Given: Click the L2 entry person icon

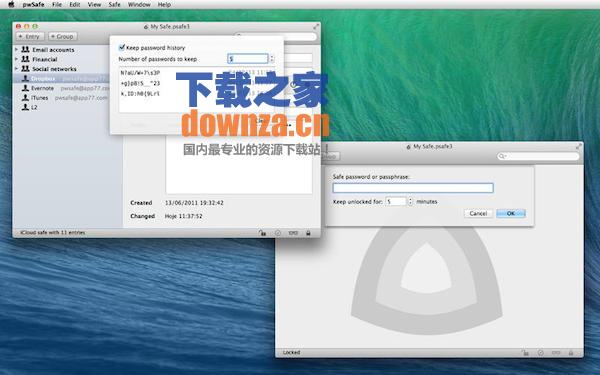Looking at the screenshot, I should (x=25, y=107).
